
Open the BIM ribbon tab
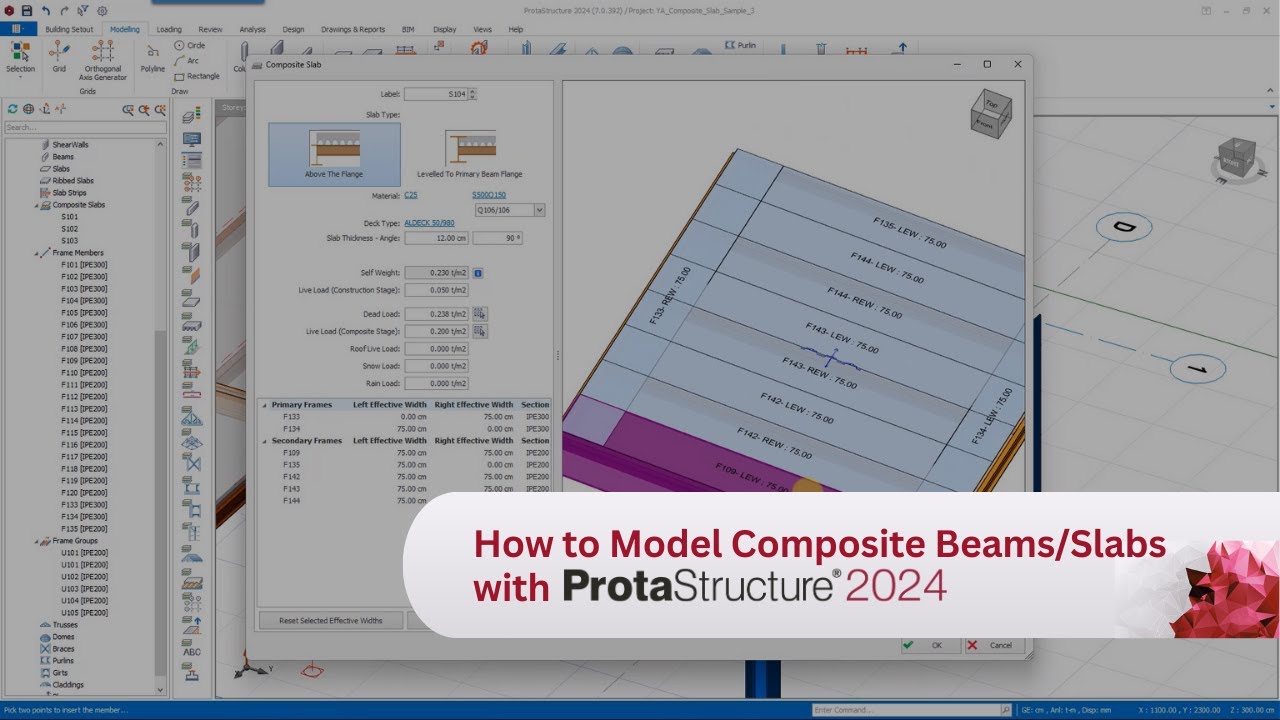tap(408, 29)
